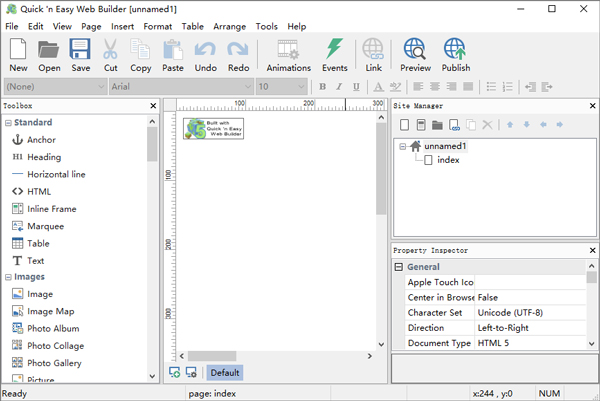Click the Copy toolbar icon
The image size is (600, 401).
pos(140,55)
